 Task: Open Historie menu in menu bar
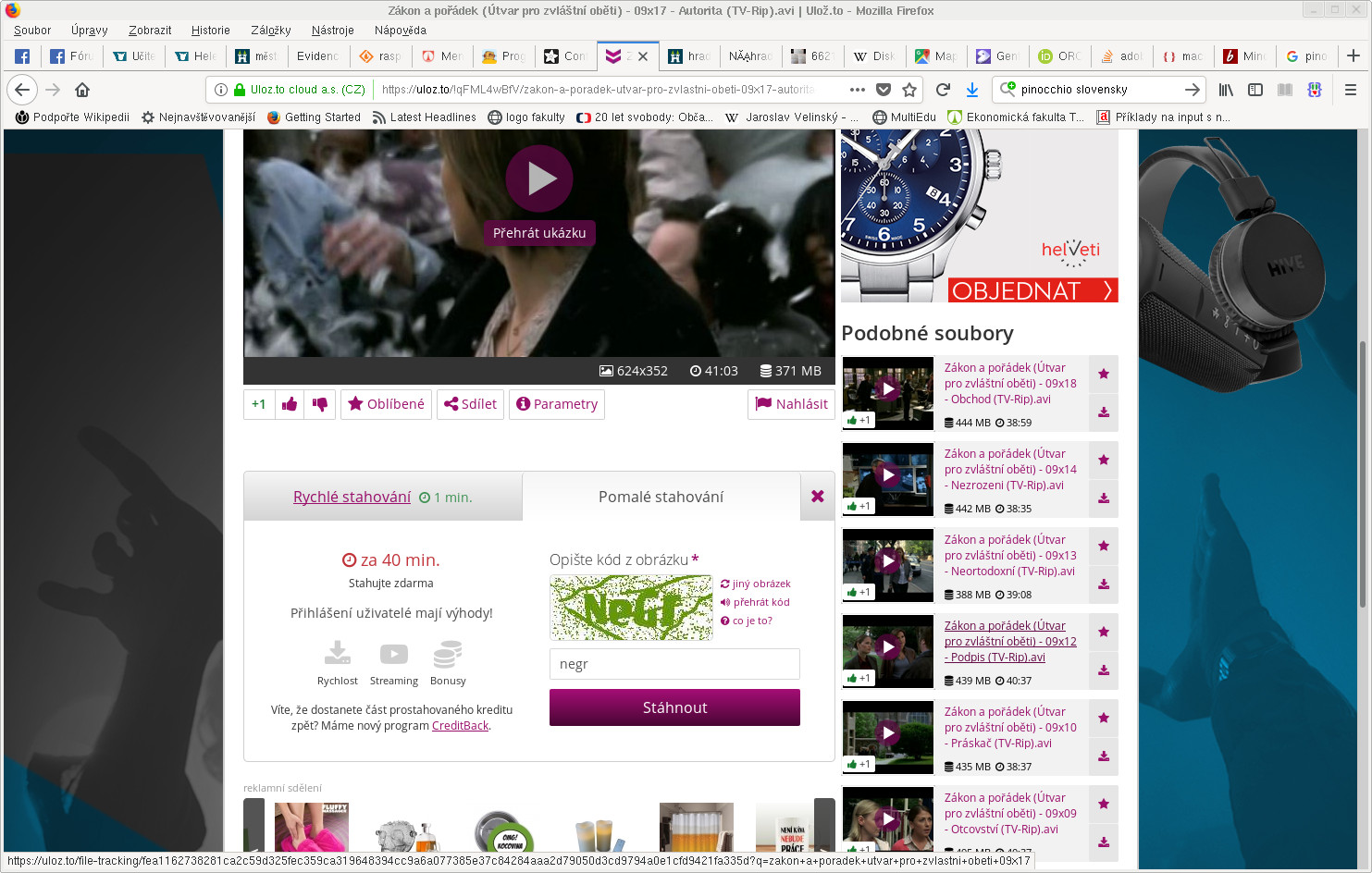(210, 31)
